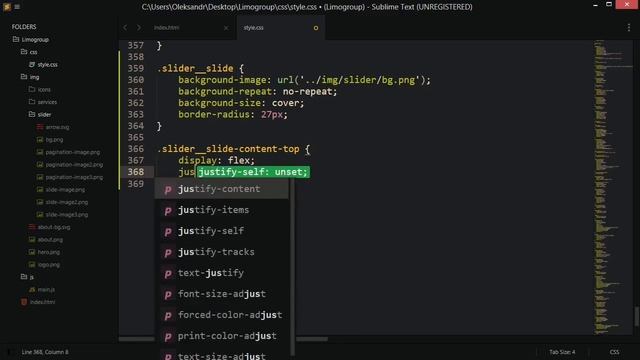Click the autocomplete list scrollbar
The width and height of the screenshot is (640, 360).
[292, 267]
